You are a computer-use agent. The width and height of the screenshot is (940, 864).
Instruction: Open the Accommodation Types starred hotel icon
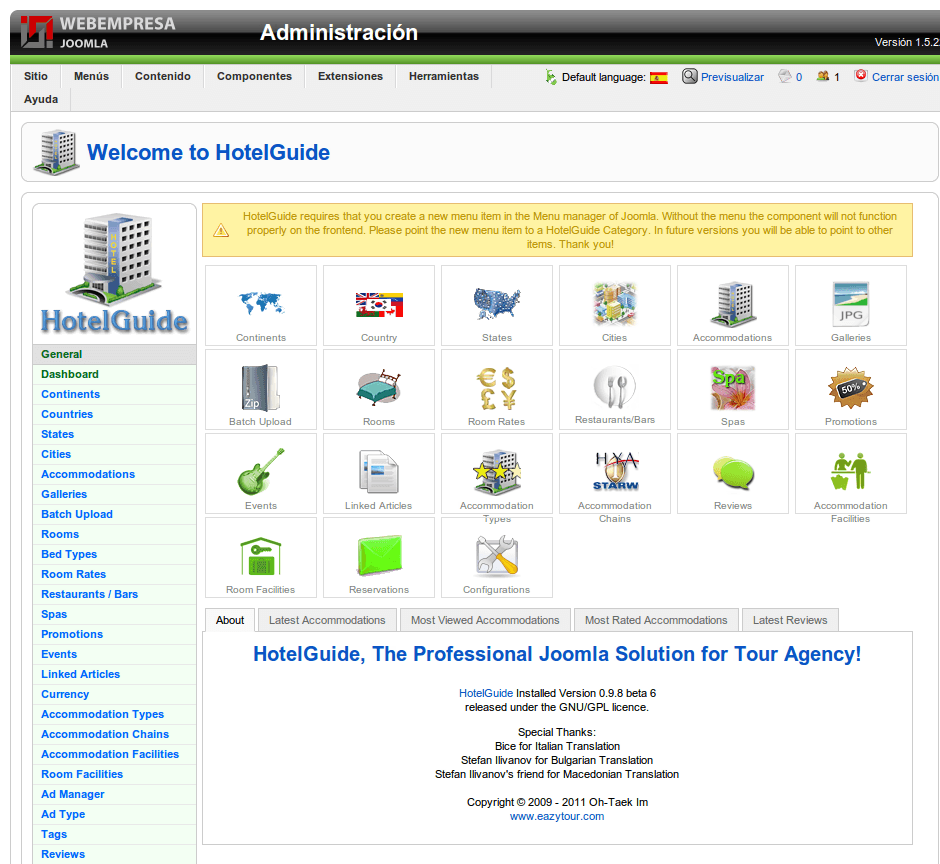point(497,472)
